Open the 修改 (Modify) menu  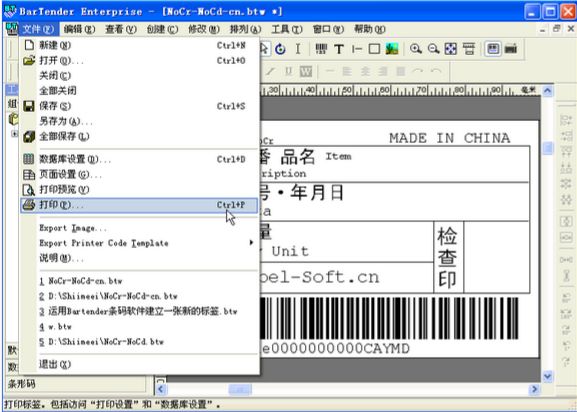pyautogui.click(x=204, y=29)
